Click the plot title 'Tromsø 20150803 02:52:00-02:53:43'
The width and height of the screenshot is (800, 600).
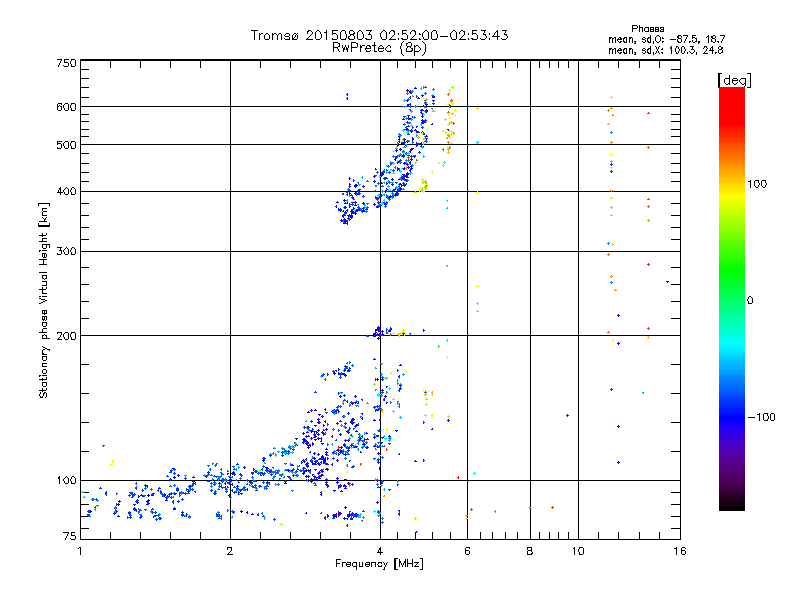click(379, 35)
